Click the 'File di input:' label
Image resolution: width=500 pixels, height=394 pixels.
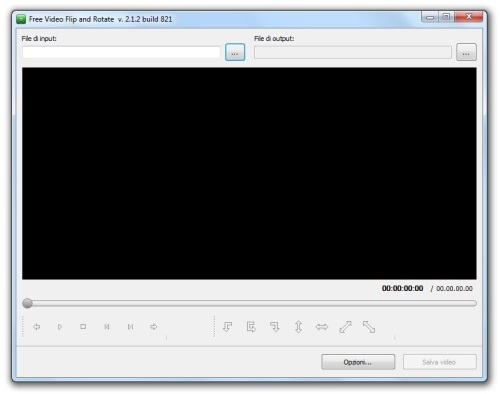click(39, 39)
